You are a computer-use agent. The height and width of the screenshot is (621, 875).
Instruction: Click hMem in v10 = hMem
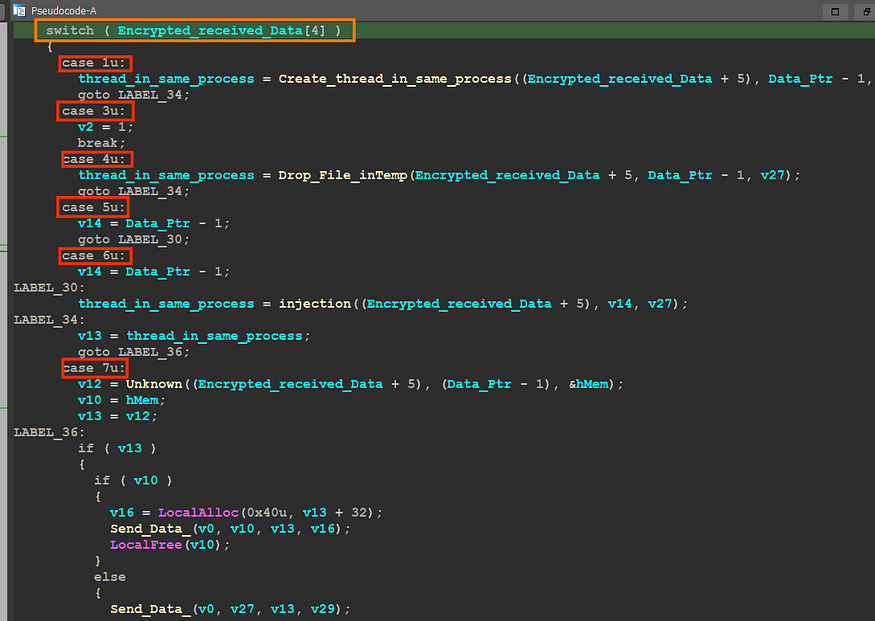[142, 400]
